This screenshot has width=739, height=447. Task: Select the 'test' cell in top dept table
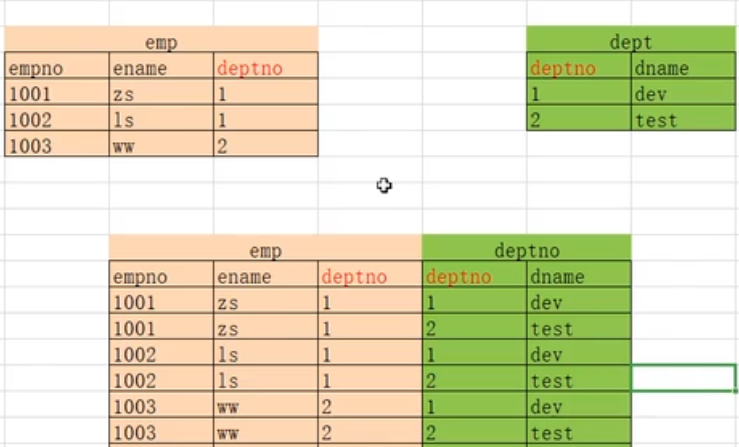click(x=683, y=120)
